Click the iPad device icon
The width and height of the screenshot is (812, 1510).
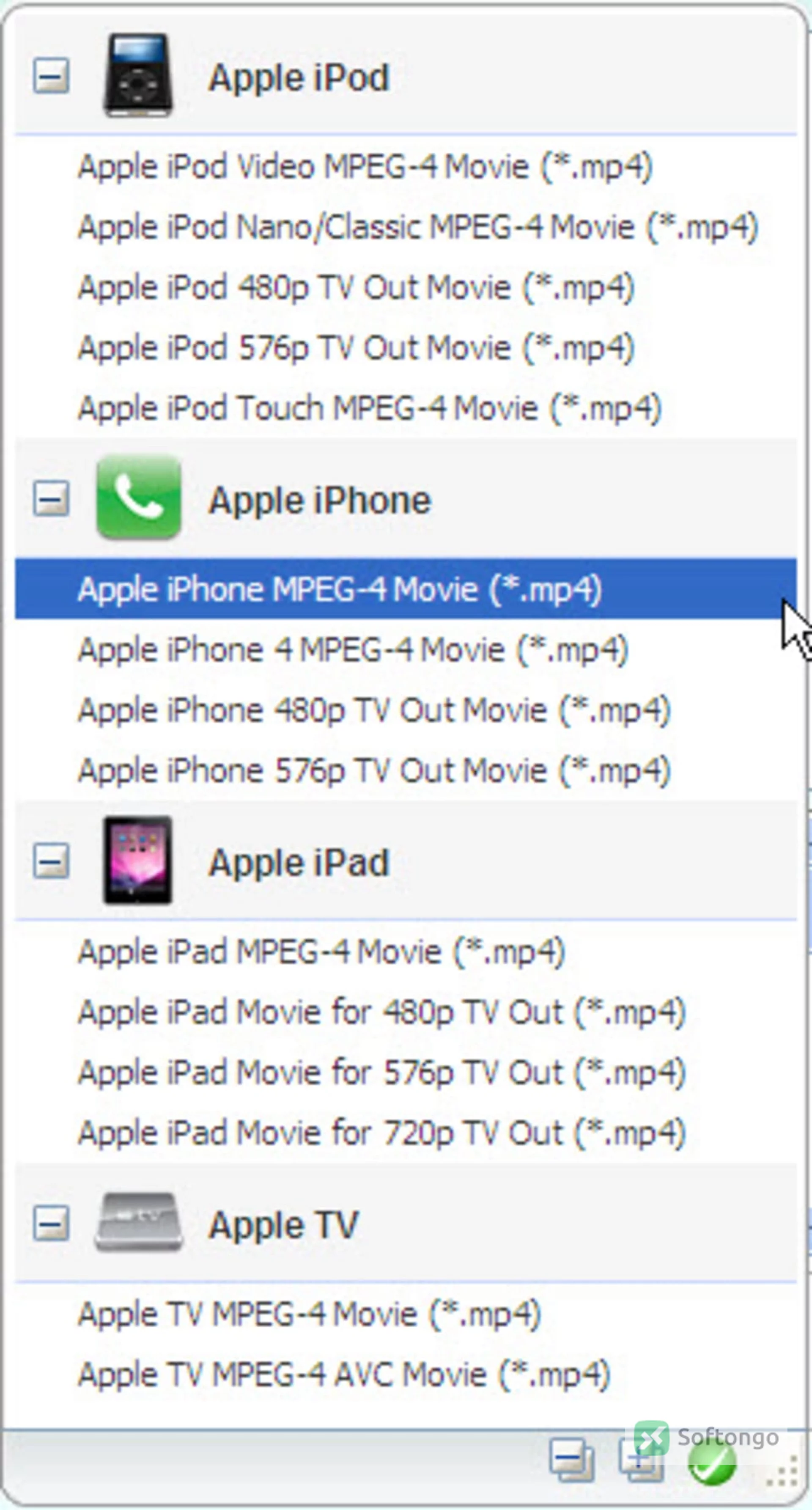click(x=138, y=861)
